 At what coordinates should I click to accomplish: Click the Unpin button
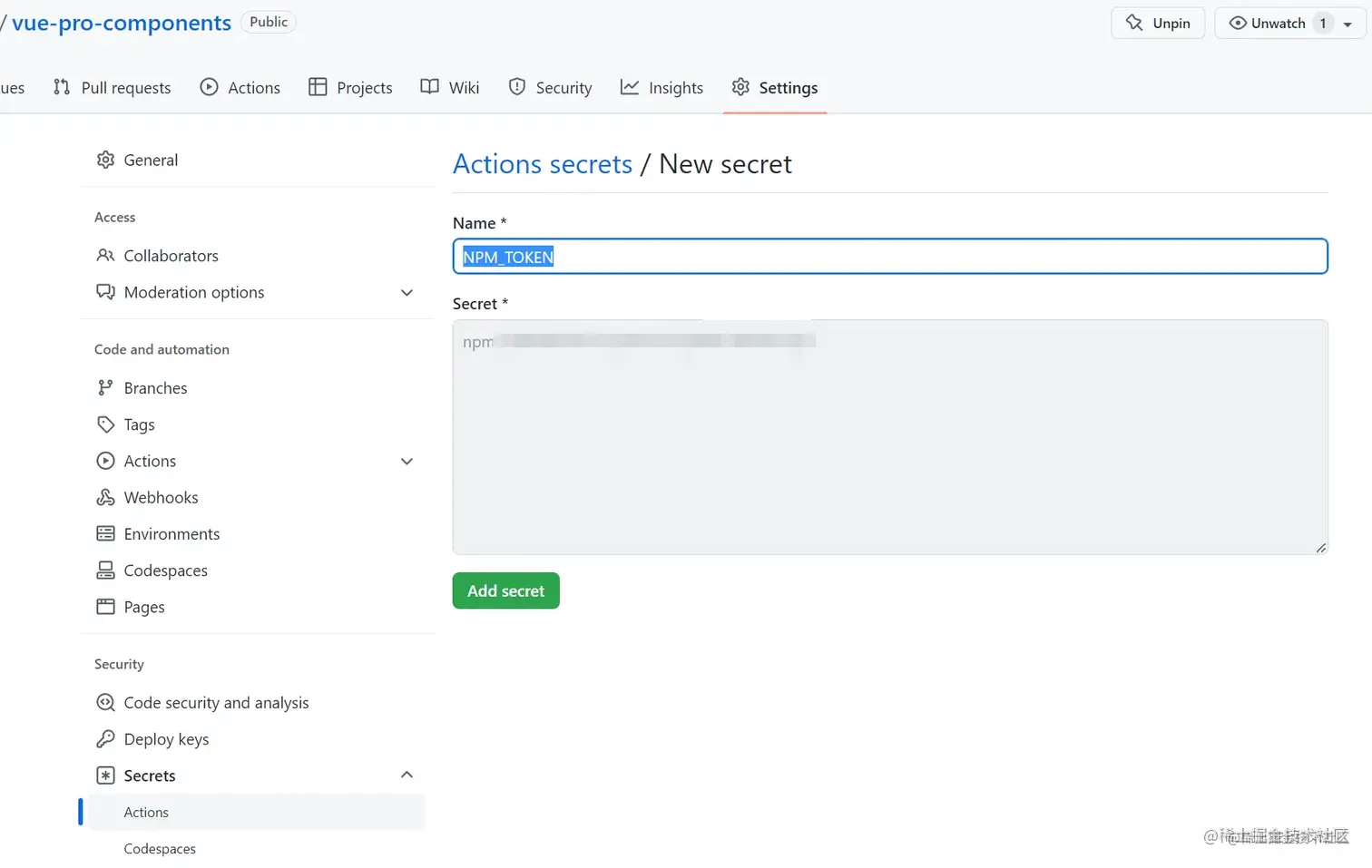pyautogui.click(x=1158, y=23)
